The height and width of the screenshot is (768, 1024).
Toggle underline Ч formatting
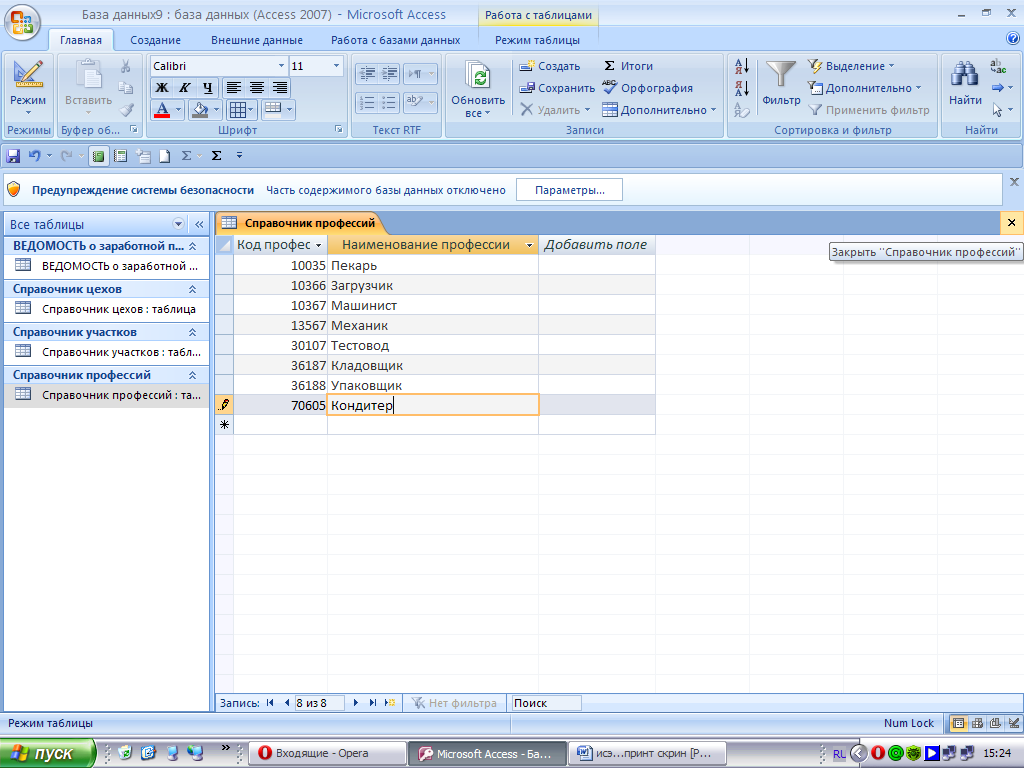coord(207,88)
